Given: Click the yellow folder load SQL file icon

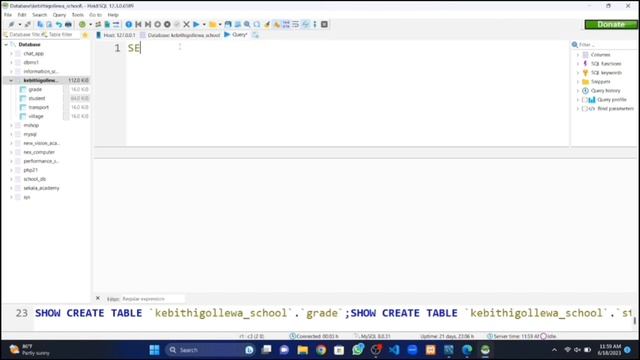Looking at the screenshot, I should click(x=213, y=24).
